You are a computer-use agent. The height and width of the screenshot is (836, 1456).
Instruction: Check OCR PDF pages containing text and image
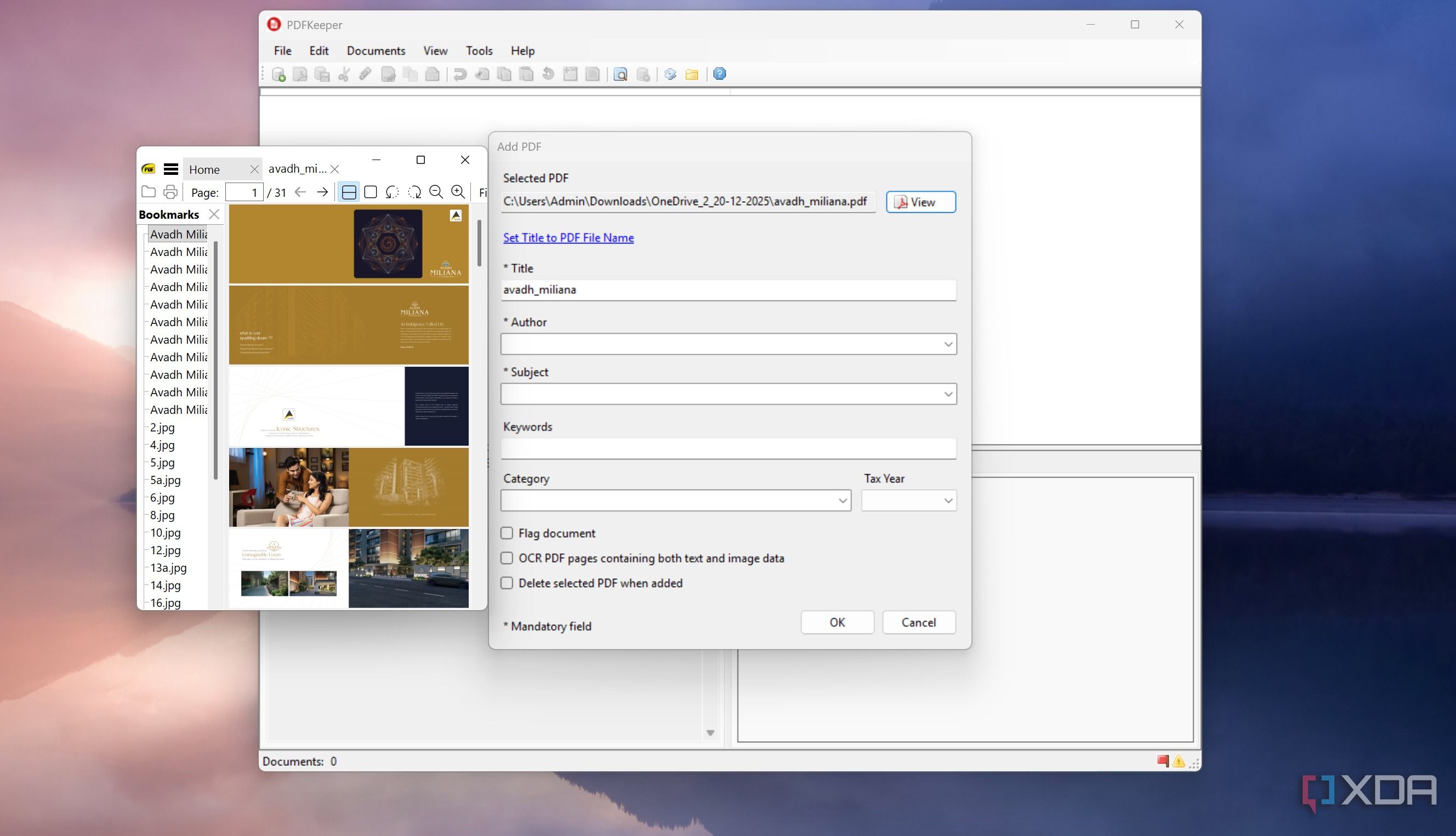pos(507,558)
